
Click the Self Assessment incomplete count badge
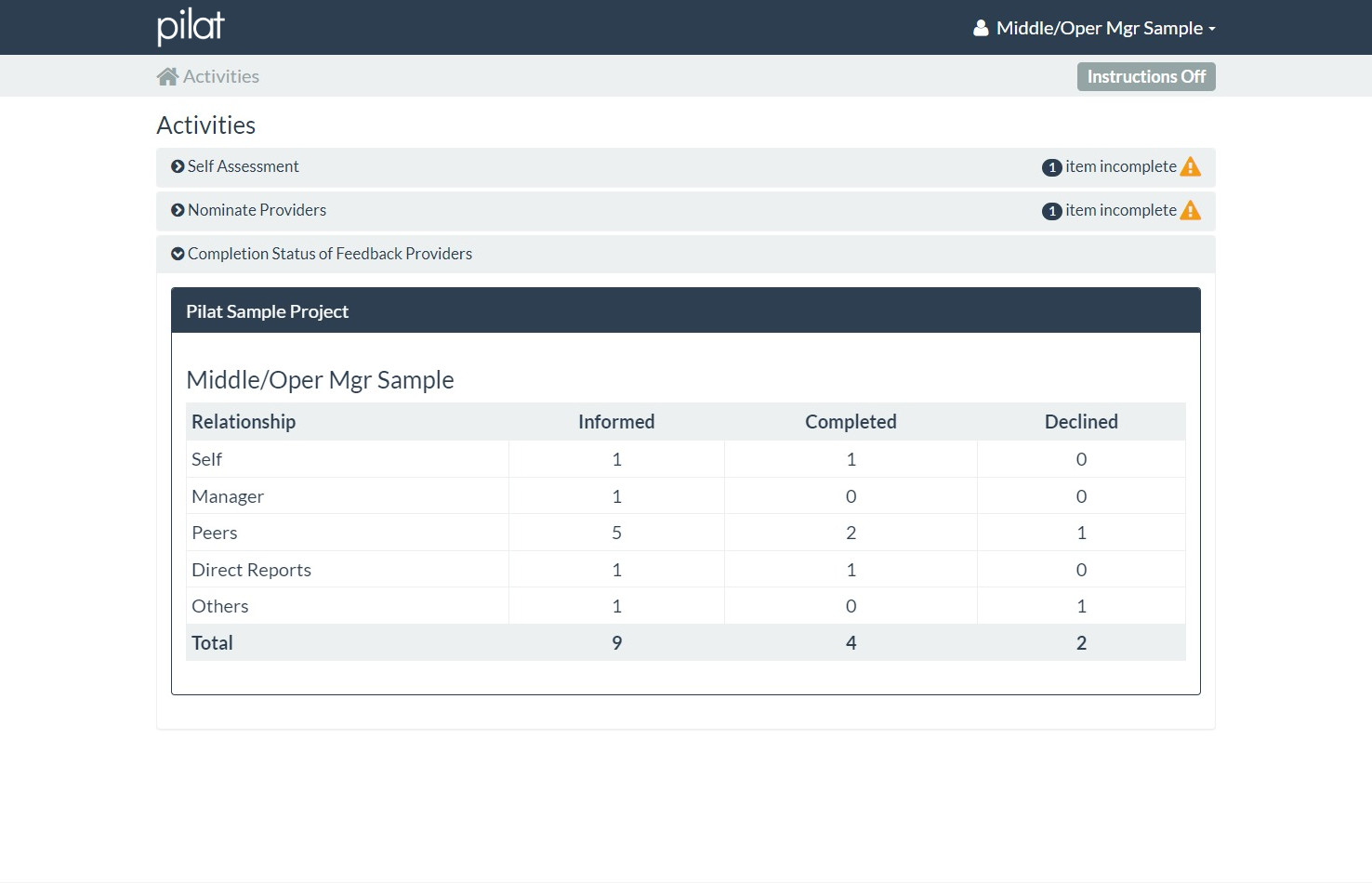[x=1051, y=167]
